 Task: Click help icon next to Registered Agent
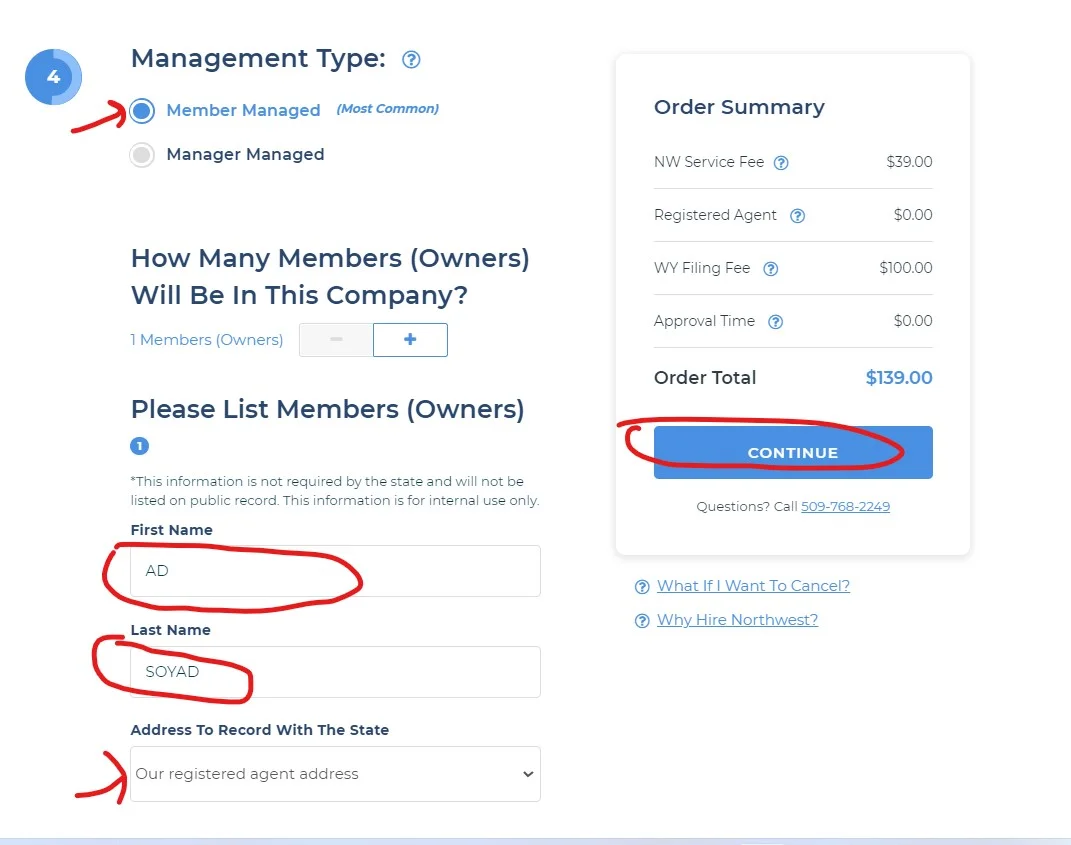point(797,216)
